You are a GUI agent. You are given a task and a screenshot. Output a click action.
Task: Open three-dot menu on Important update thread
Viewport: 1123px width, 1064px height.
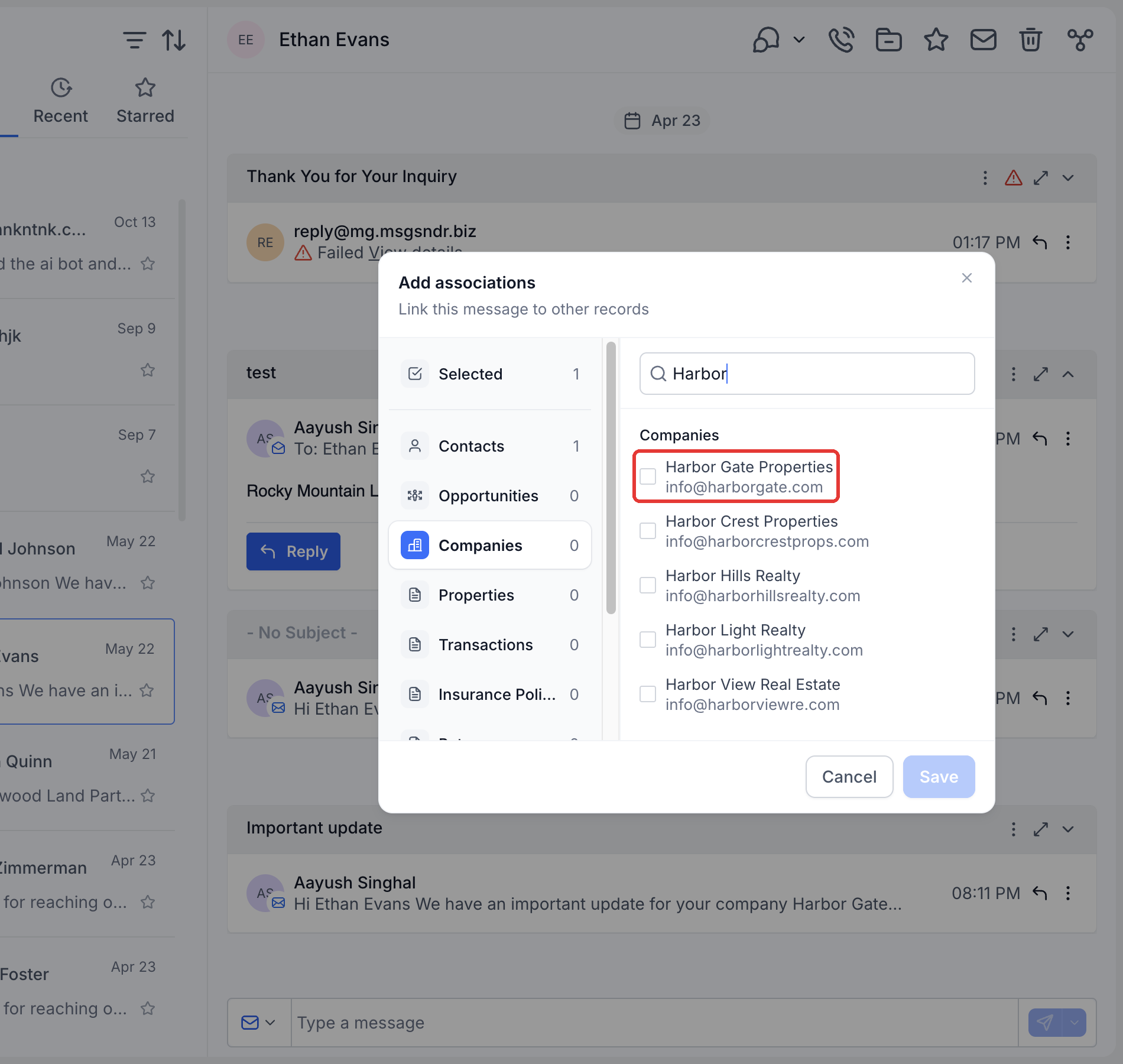tap(1013, 829)
